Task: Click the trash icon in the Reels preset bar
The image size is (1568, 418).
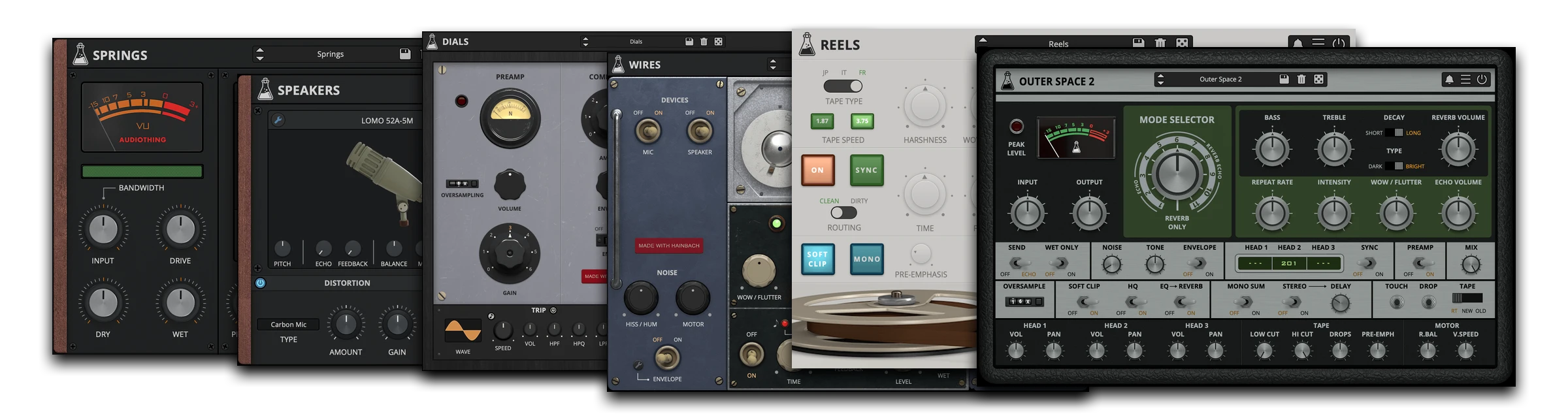Action: point(1160,43)
